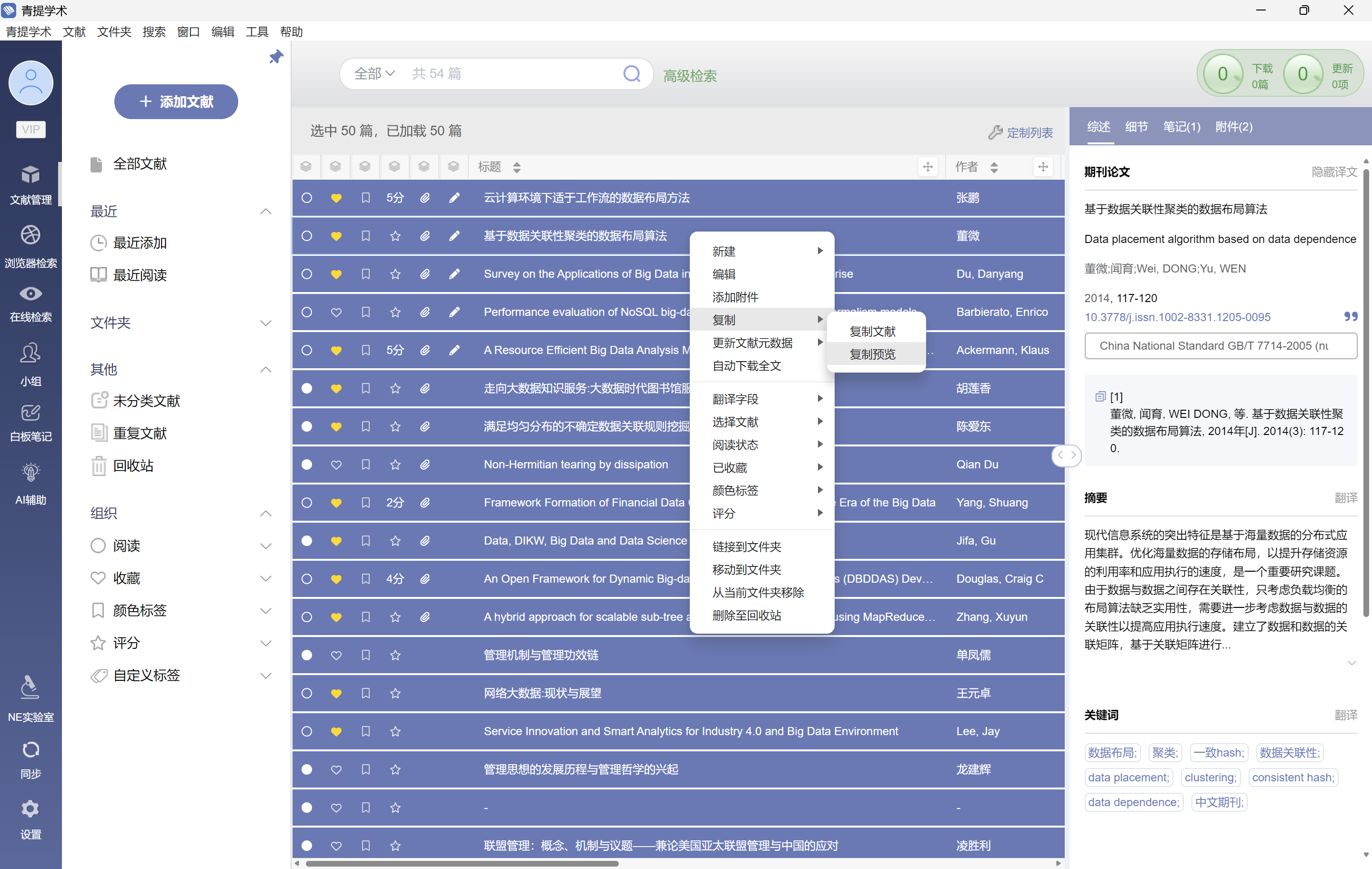Click the 同步 sync icon
The image size is (1372, 869).
pyautogui.click(x=31, y=750)
